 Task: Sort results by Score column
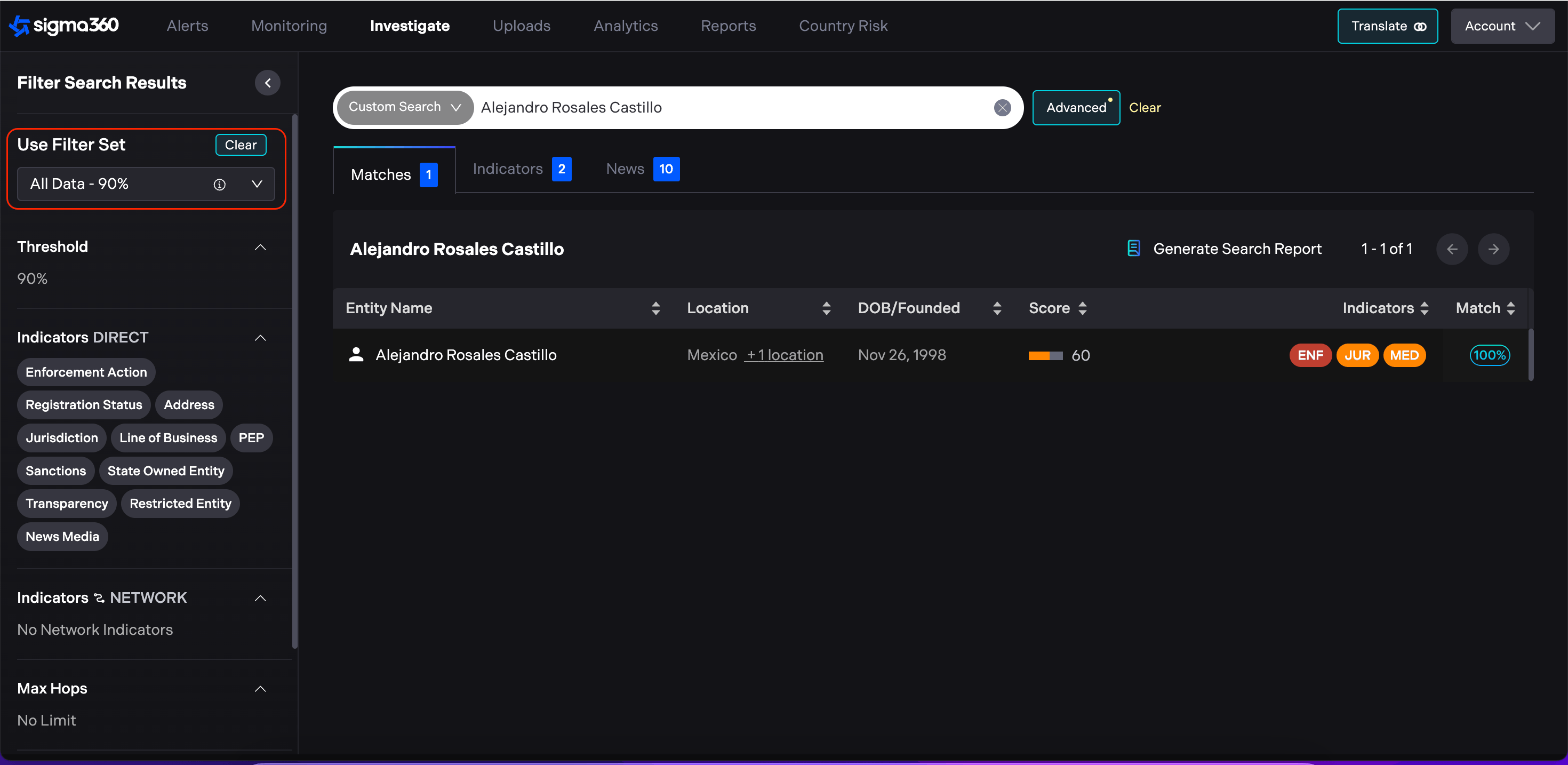(x=1082, y=308)
